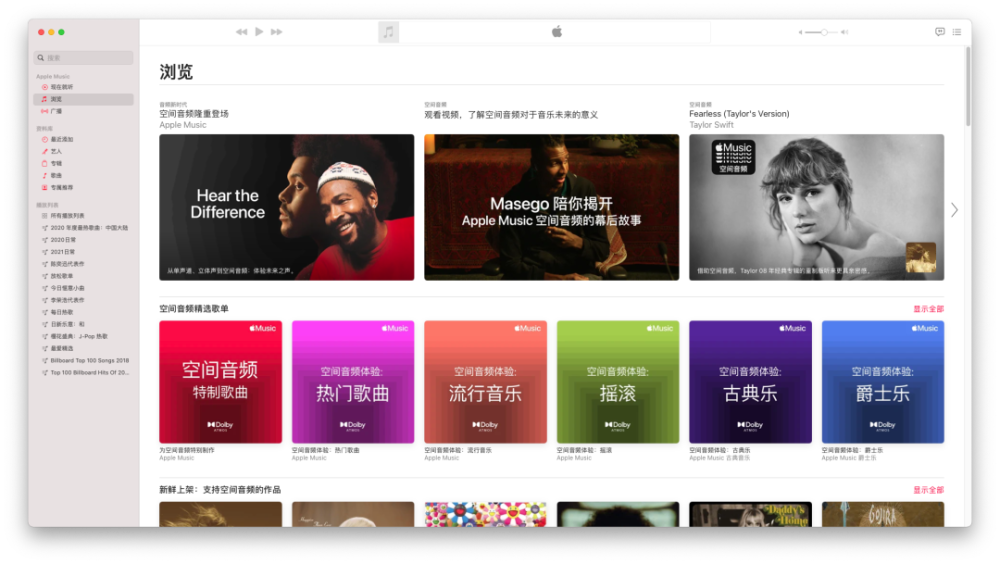Image resolution: width=1000 pixels, height=564 pixels.
Task: Show all 空间音频精选歌单 with 显示全部
Action: (929, 309)
